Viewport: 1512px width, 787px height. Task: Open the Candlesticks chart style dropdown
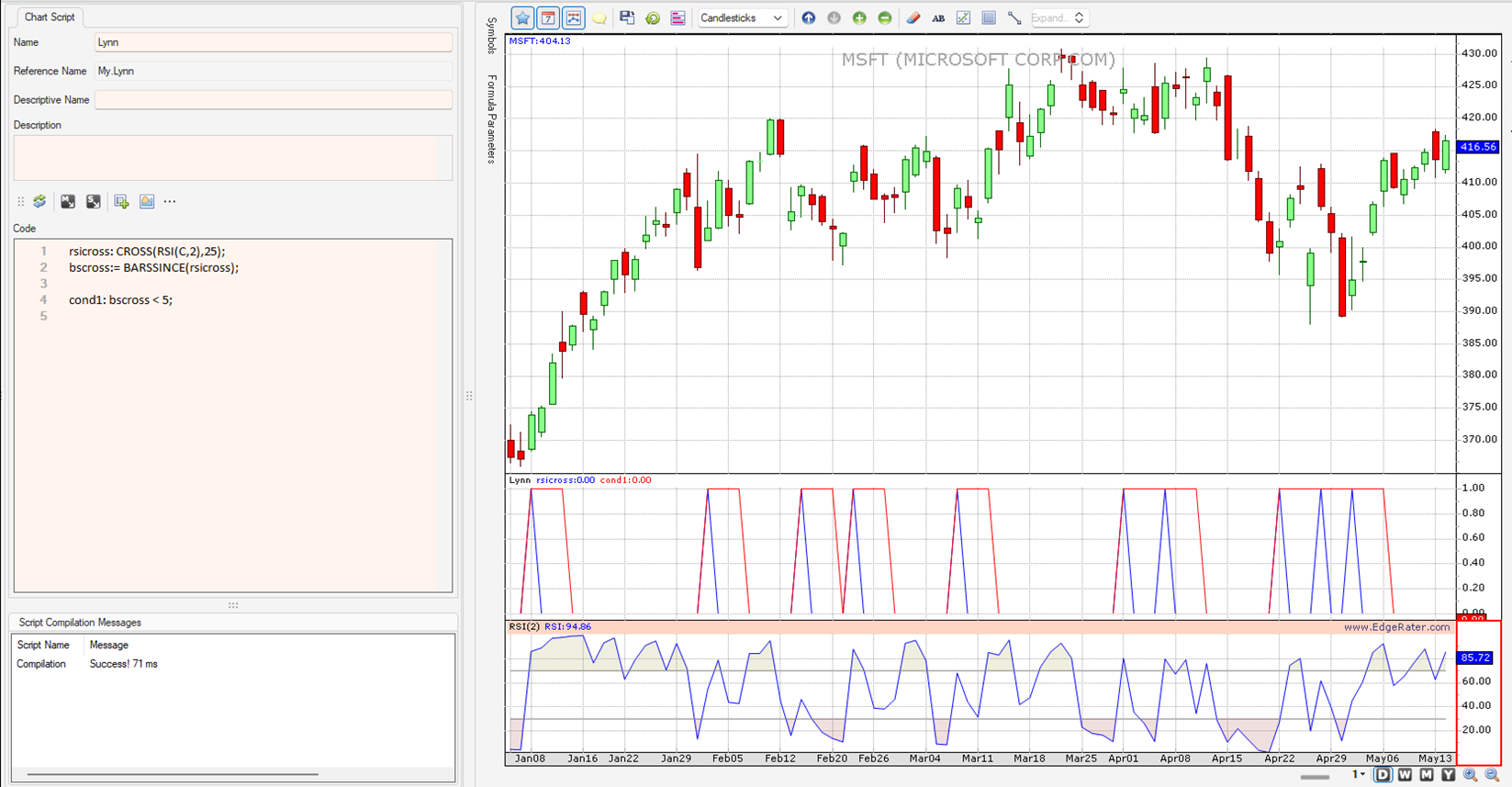pyautogui.click(x=742, y=17)
